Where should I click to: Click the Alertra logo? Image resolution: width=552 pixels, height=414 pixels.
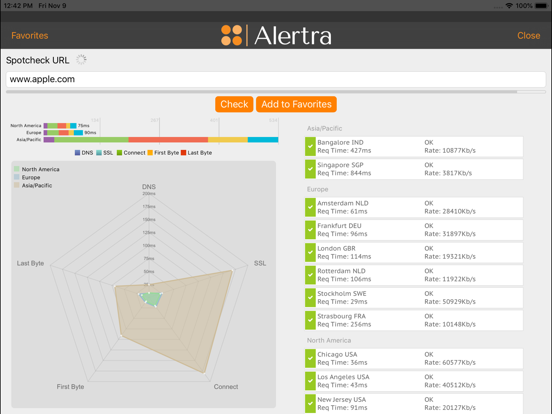[x=276, y=35]
